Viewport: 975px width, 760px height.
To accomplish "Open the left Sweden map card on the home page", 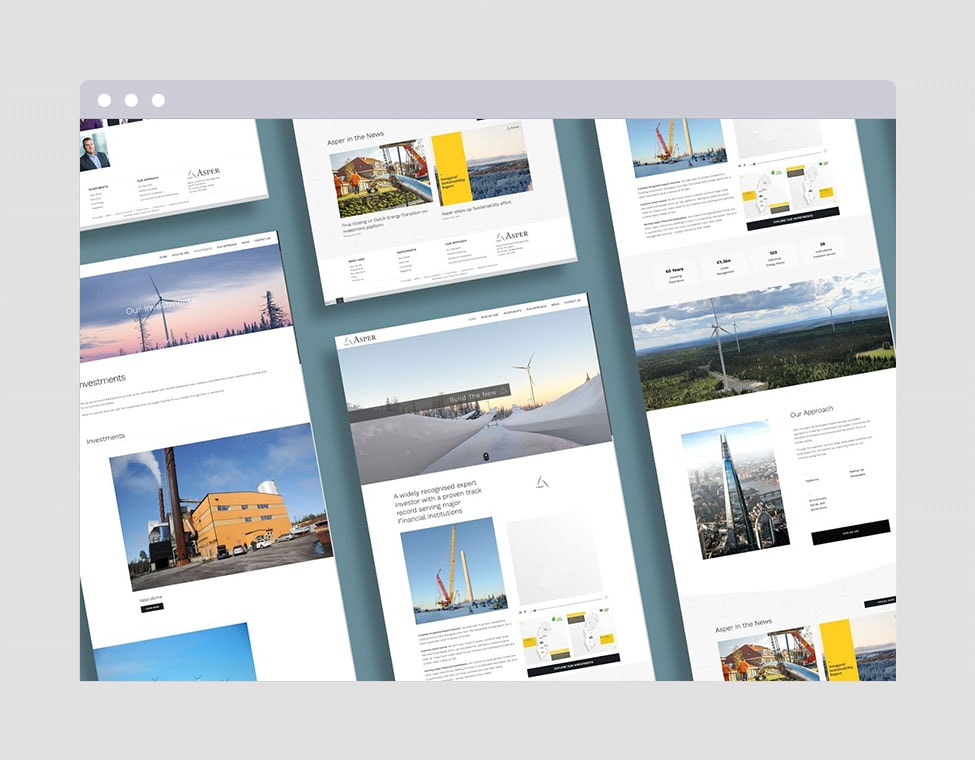I will [543, 639].
